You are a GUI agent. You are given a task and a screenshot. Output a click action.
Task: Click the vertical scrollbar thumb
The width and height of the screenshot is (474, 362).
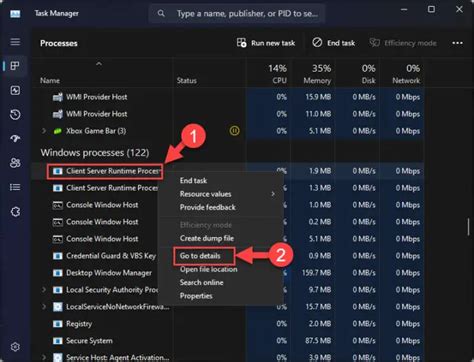tap(468, 226)
